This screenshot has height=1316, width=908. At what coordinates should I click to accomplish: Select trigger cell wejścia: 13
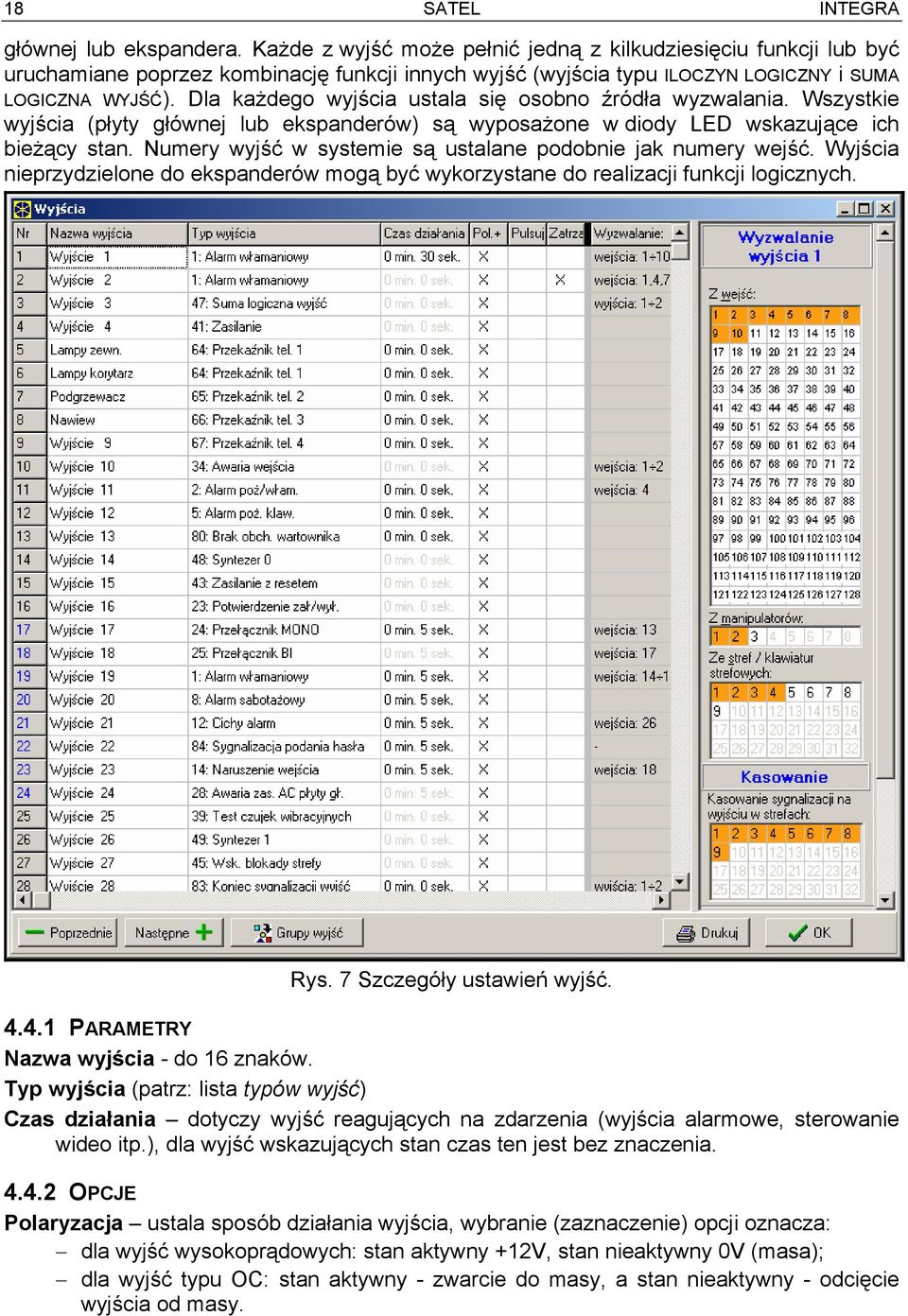630,630
